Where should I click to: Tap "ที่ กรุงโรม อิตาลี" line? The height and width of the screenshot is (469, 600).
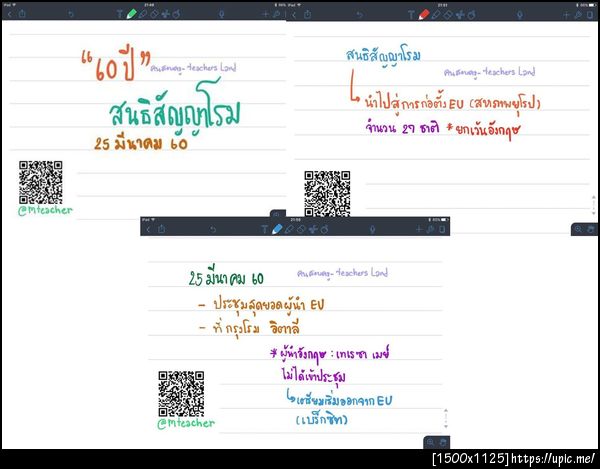tap(256, 329)
